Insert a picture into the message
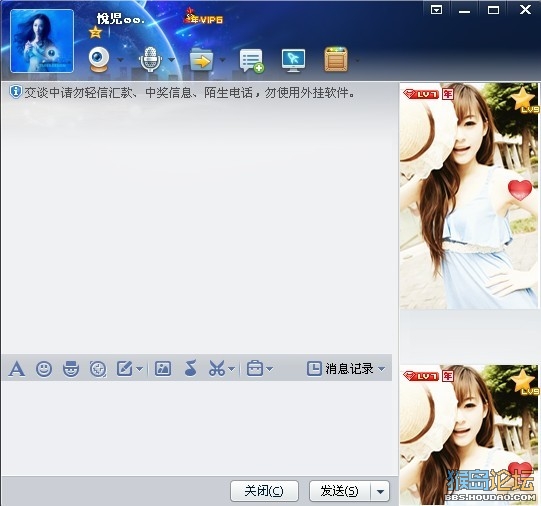 (163, 369)
